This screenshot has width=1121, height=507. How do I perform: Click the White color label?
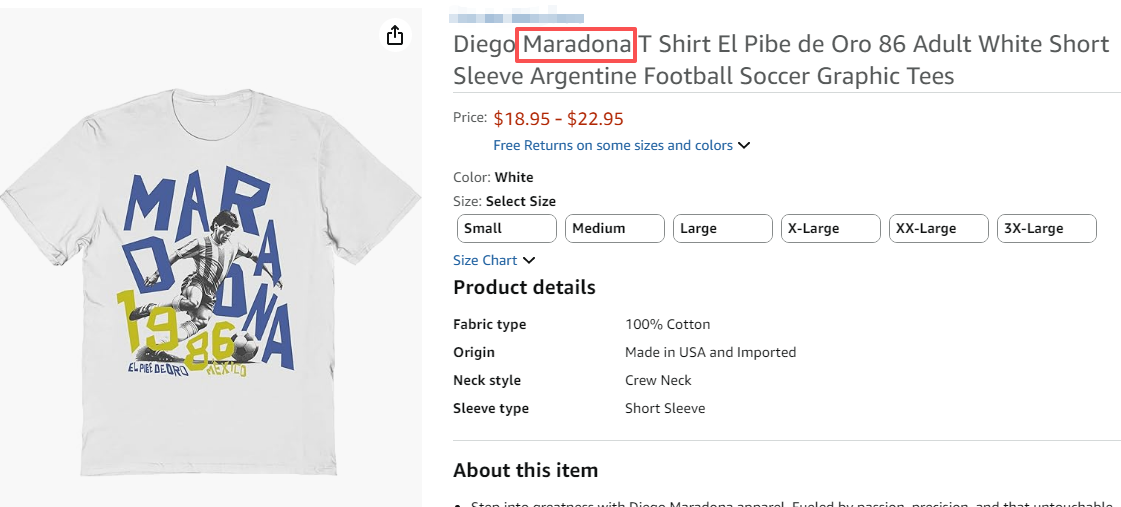tap(514, 178)
